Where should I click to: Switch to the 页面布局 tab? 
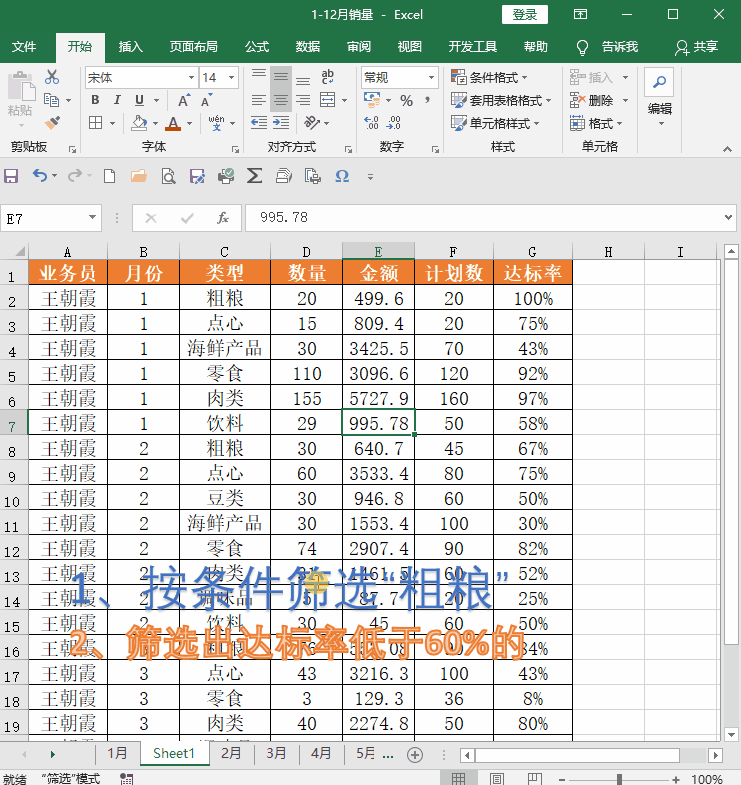194,47
